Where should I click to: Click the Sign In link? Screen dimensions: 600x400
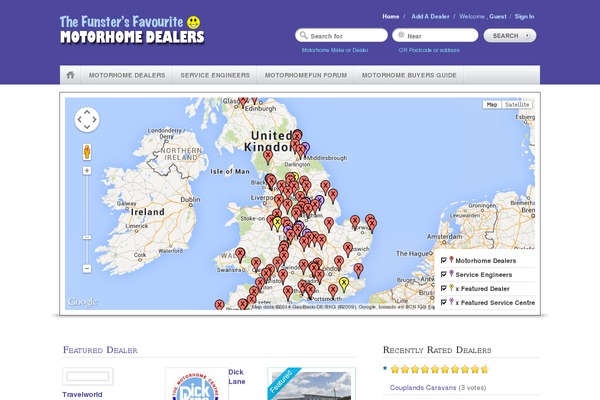[524, 16]
